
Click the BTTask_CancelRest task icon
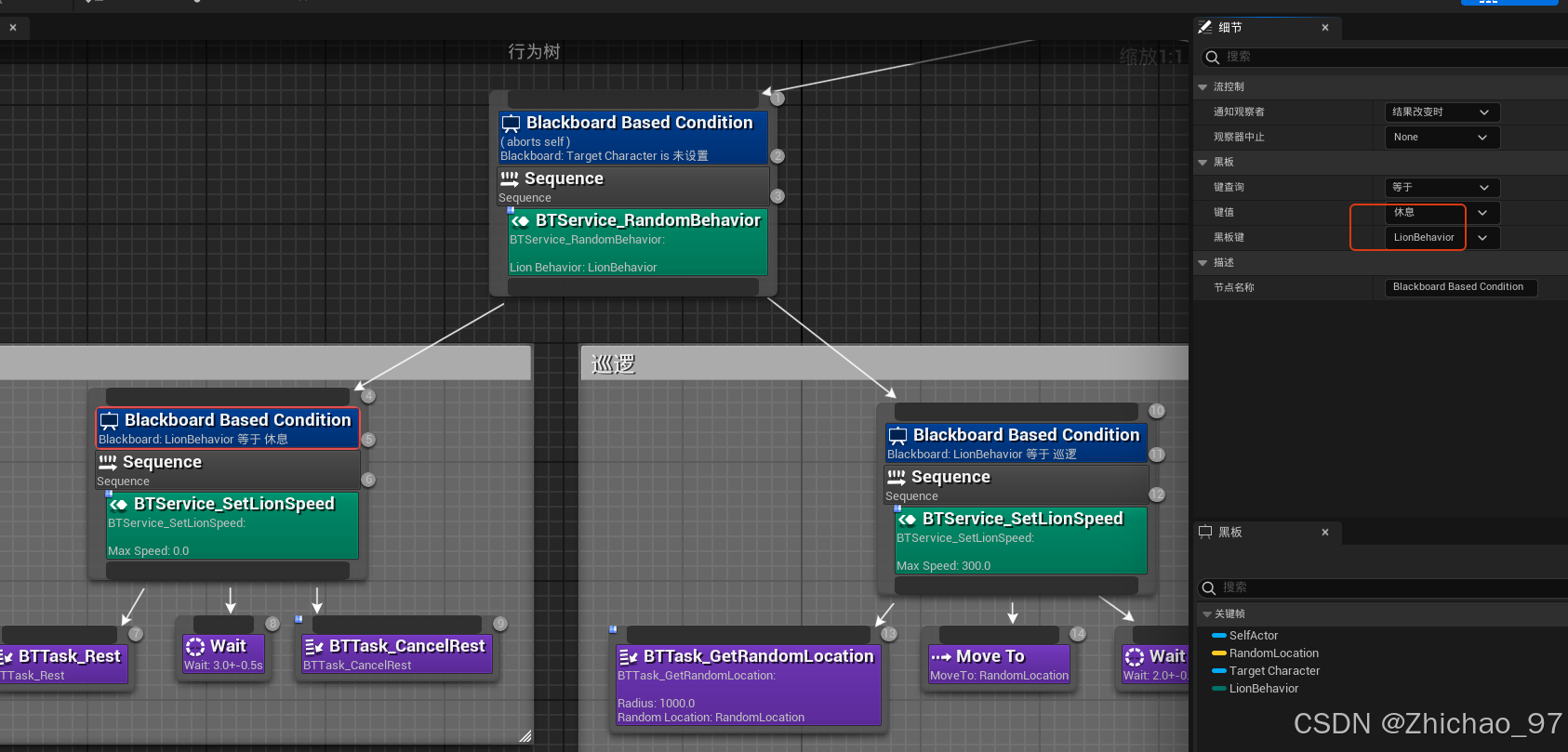pyautogui.click(x=314, y=647)
